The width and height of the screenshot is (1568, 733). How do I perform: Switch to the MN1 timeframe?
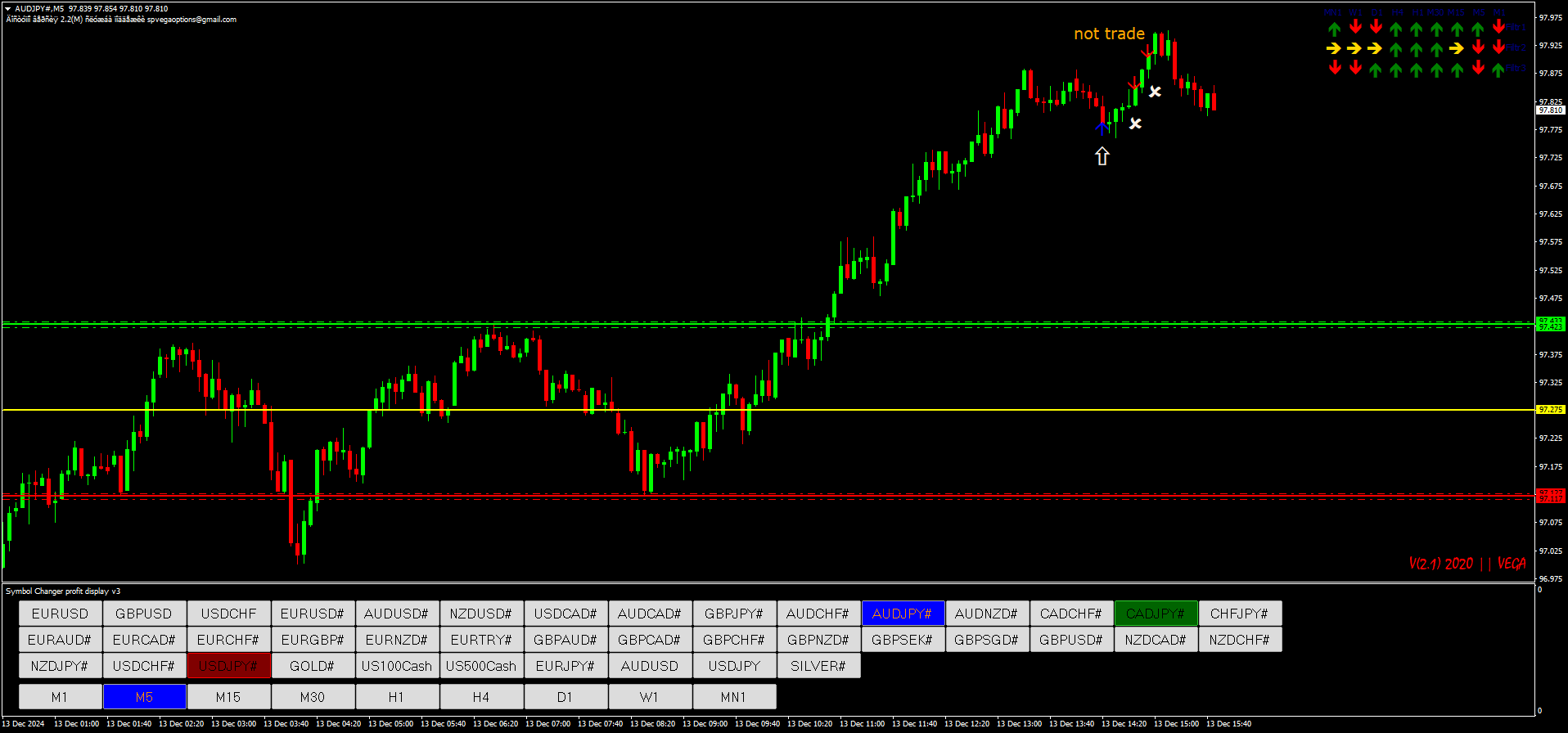(x=733, y=697)
